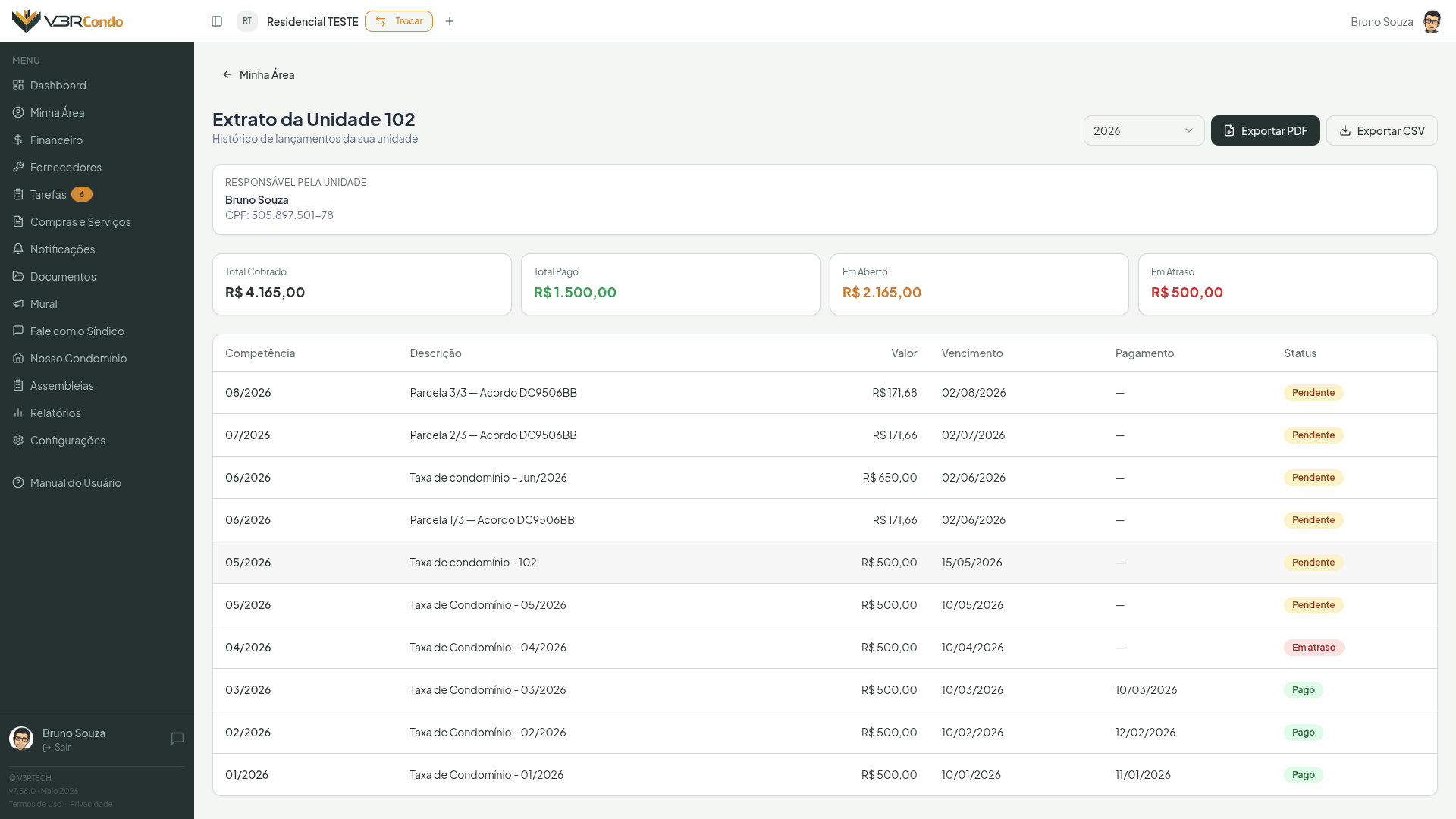The image size is (1456, 819).
Task: Click the Compras e Serviços document icon
Action: click(x=18, y=221)
